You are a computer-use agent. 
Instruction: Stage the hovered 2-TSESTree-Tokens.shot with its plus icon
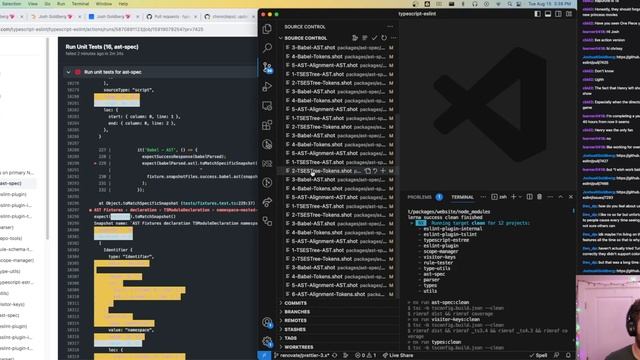383,171
